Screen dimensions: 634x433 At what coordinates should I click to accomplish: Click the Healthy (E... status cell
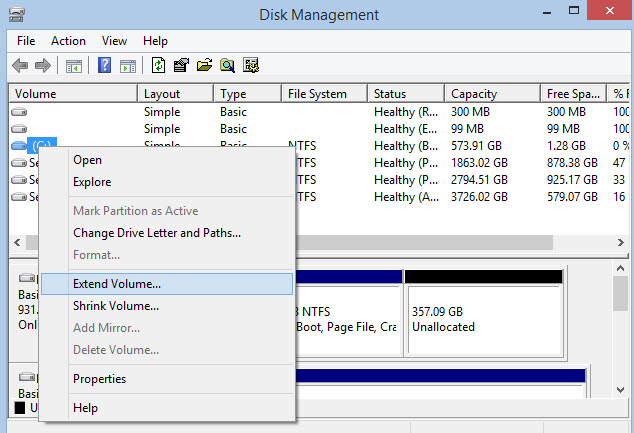tap(406, 129)
